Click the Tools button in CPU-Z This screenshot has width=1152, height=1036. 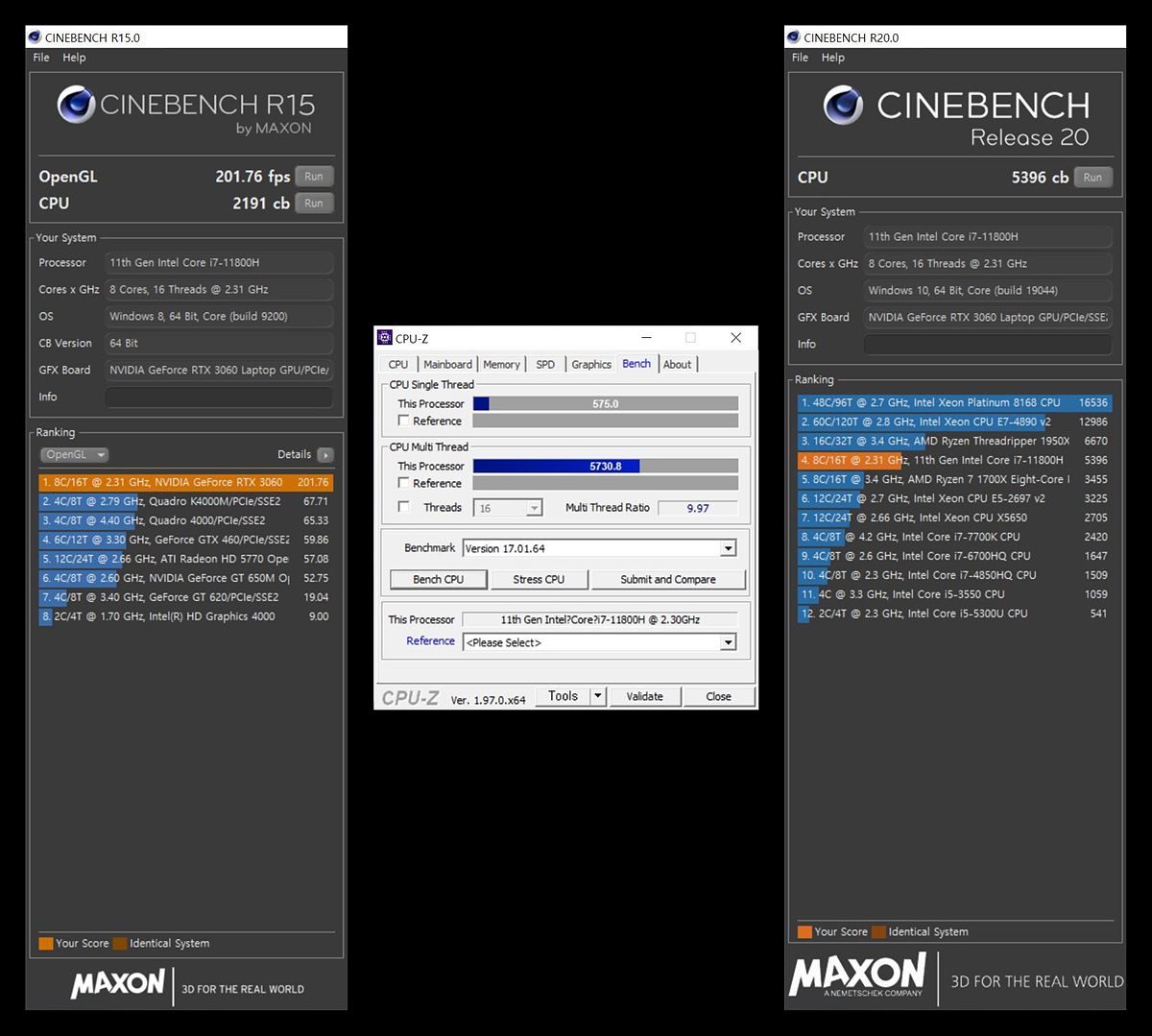tap(564, 696)
